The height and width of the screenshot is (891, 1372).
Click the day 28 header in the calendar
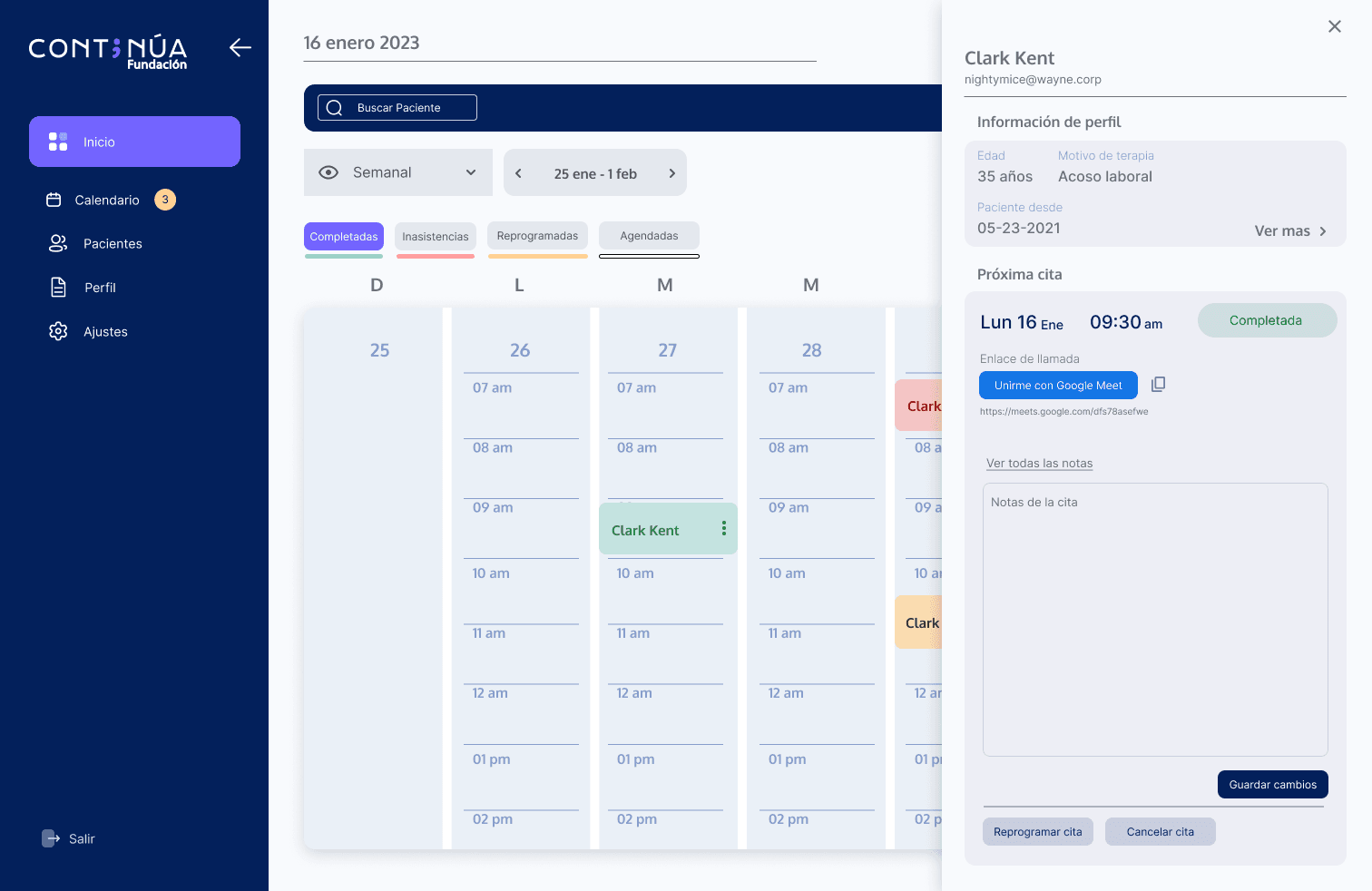(x=811, y=350)
